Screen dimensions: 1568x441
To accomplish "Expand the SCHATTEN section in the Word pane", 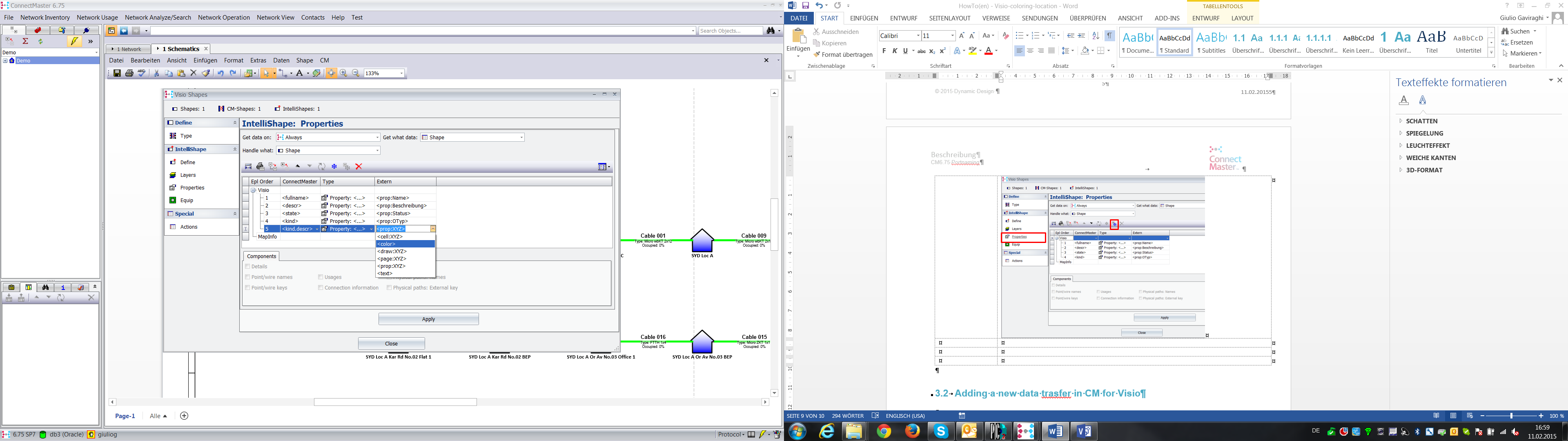I will point(1400,121).
